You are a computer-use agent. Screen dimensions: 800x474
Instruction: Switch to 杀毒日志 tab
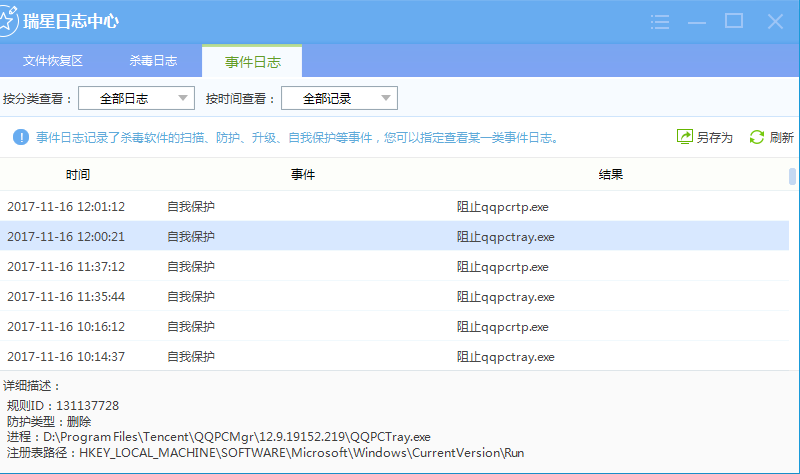click(153, 61)
